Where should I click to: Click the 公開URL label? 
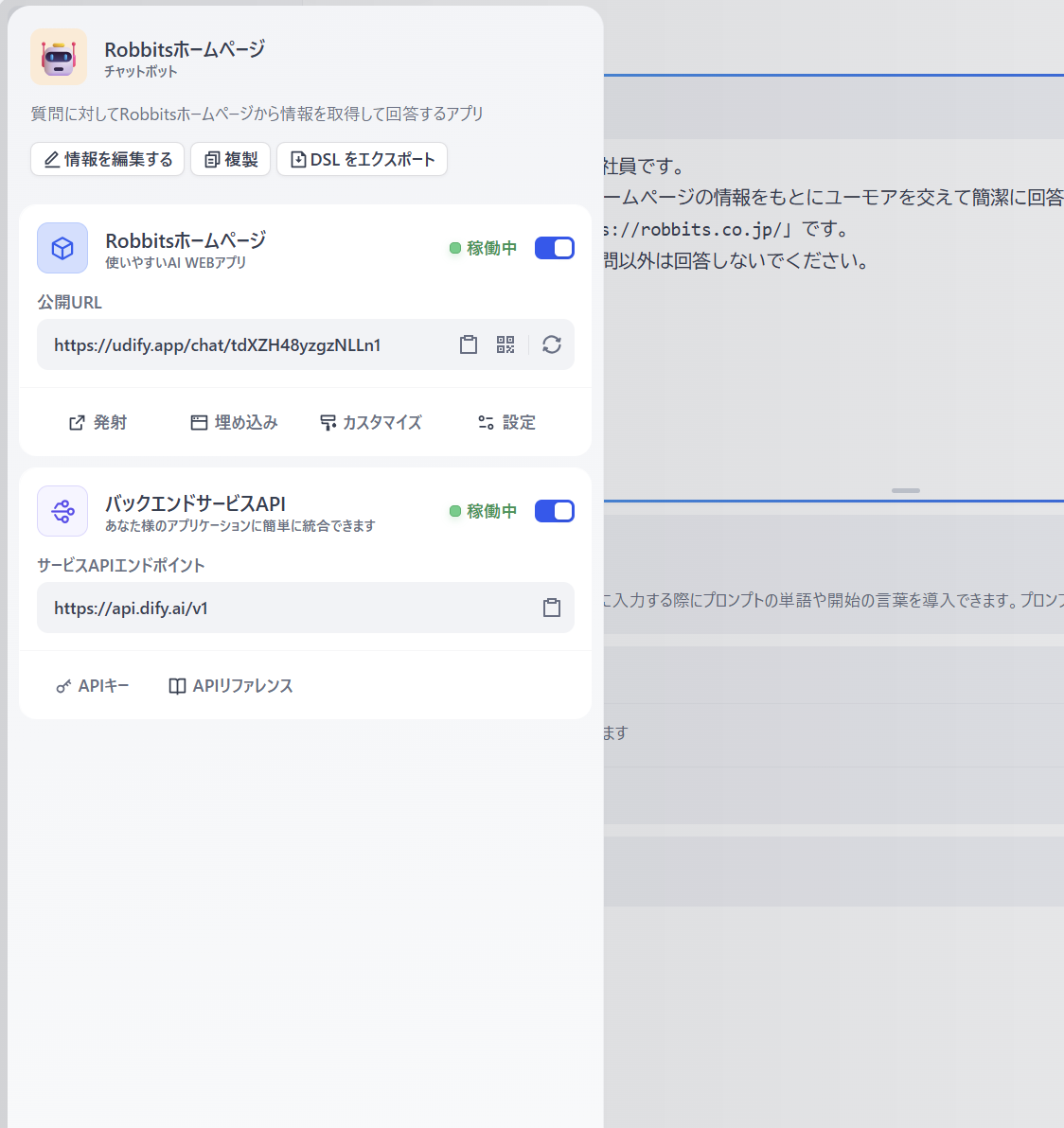70,302
